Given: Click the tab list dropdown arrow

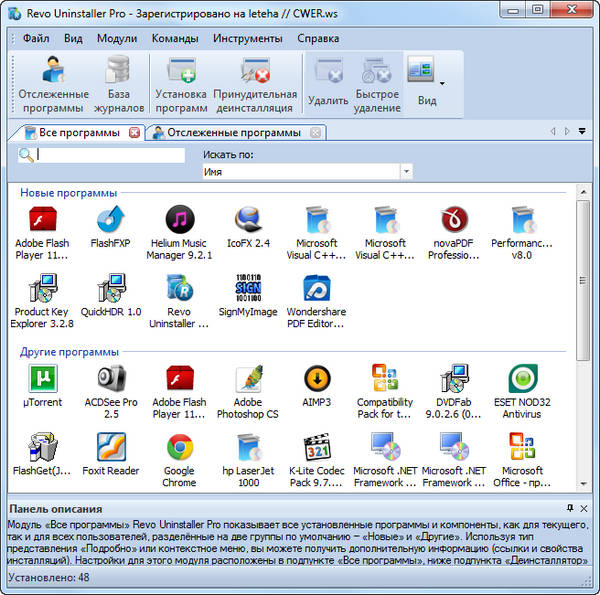Looking at the screenshot, I should coord(582,131).
